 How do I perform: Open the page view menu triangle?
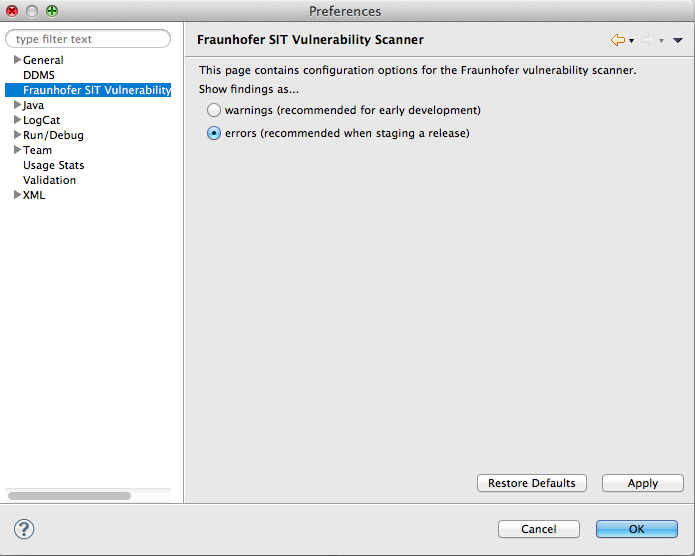click(x=678, y=41)
